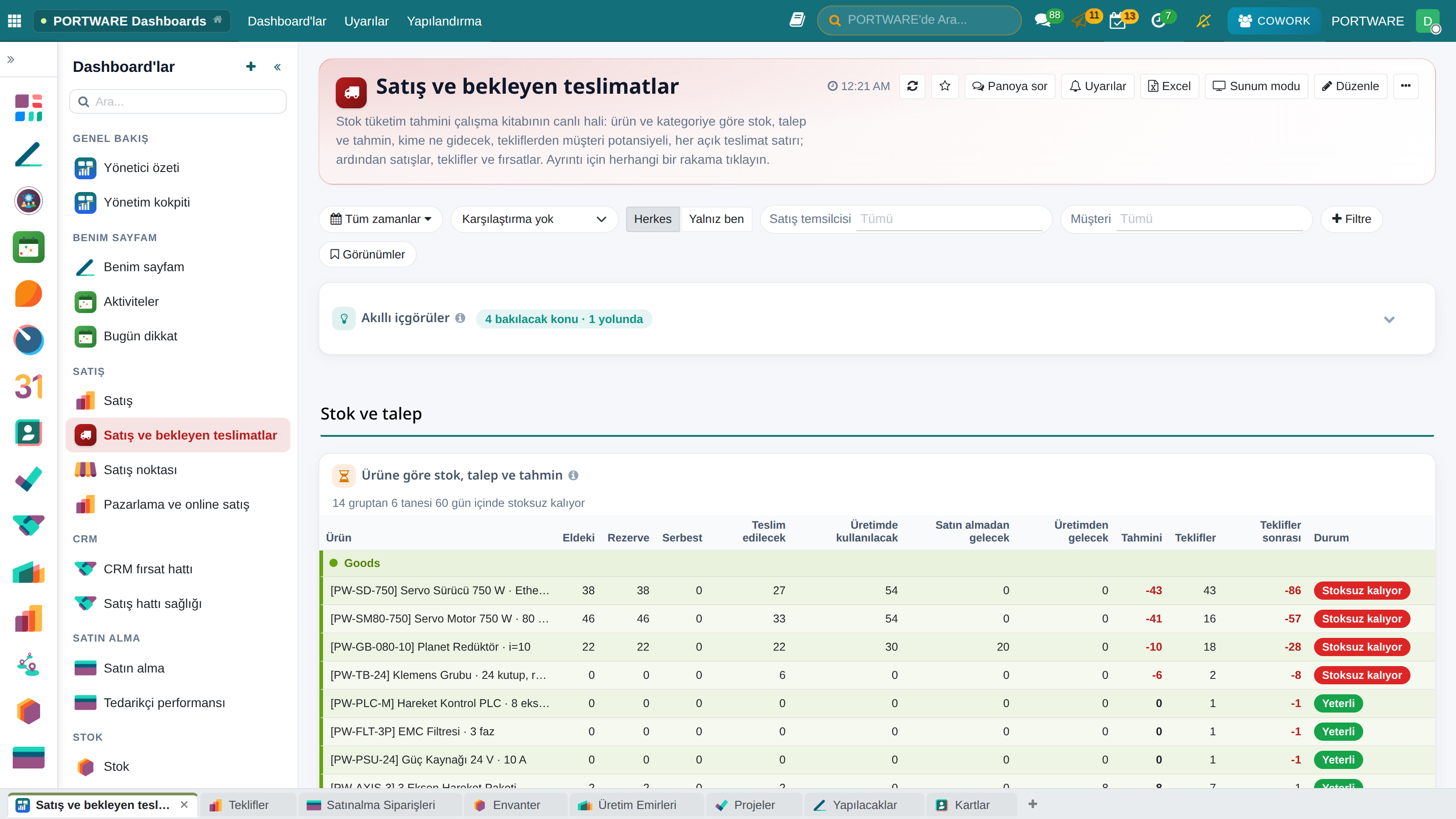The image size is (1456, 819).
Task: Open the apps grid launcher
Action: pyautogui.click(x=15, y=21)
